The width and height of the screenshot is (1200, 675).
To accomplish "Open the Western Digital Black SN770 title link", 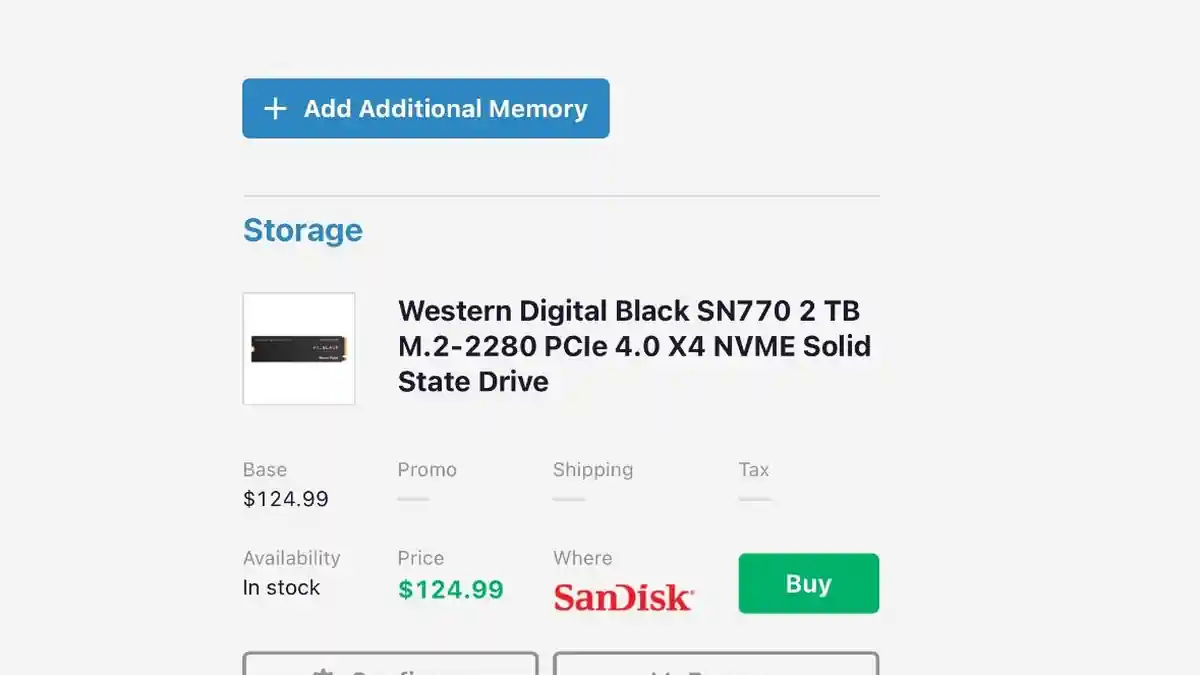I will (x=634, y=346).
